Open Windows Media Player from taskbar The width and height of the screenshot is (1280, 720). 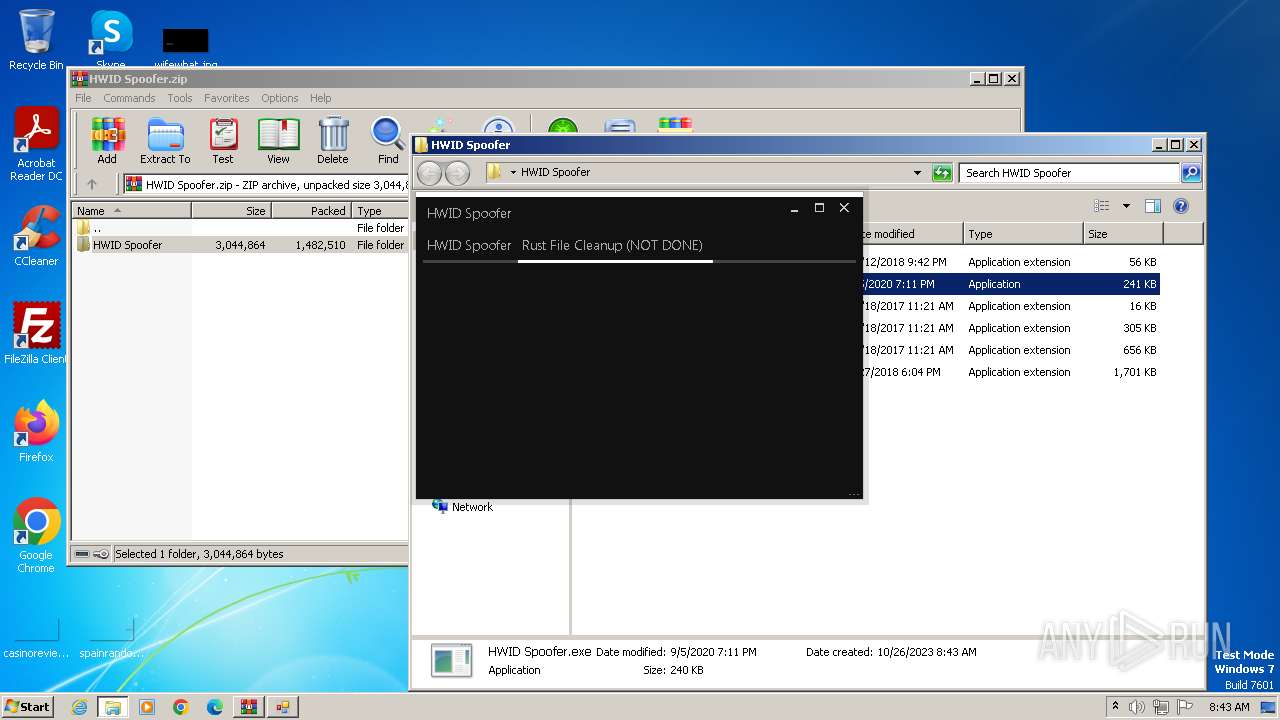[147, 707]
